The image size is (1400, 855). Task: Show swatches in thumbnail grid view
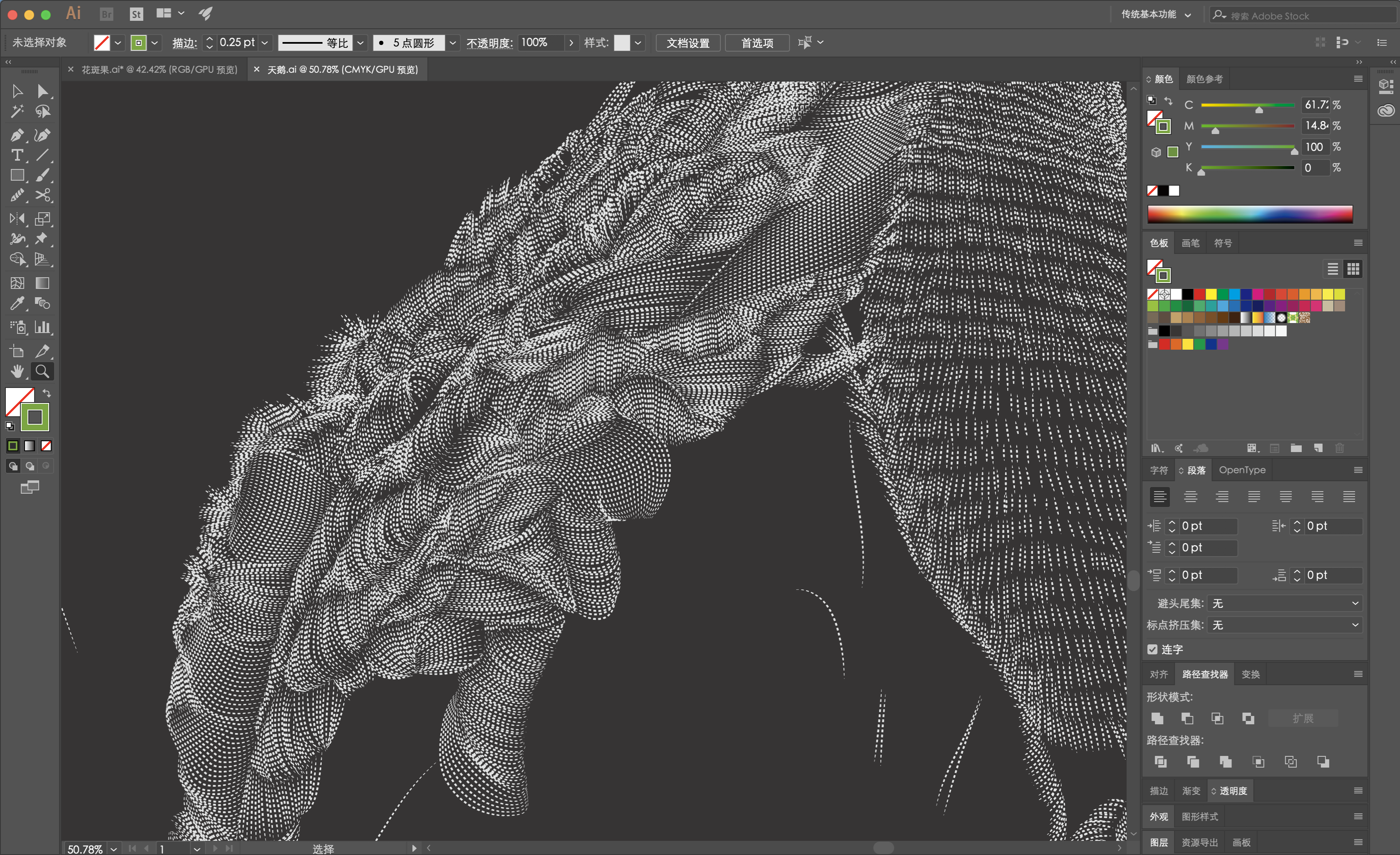point(1353,269)
